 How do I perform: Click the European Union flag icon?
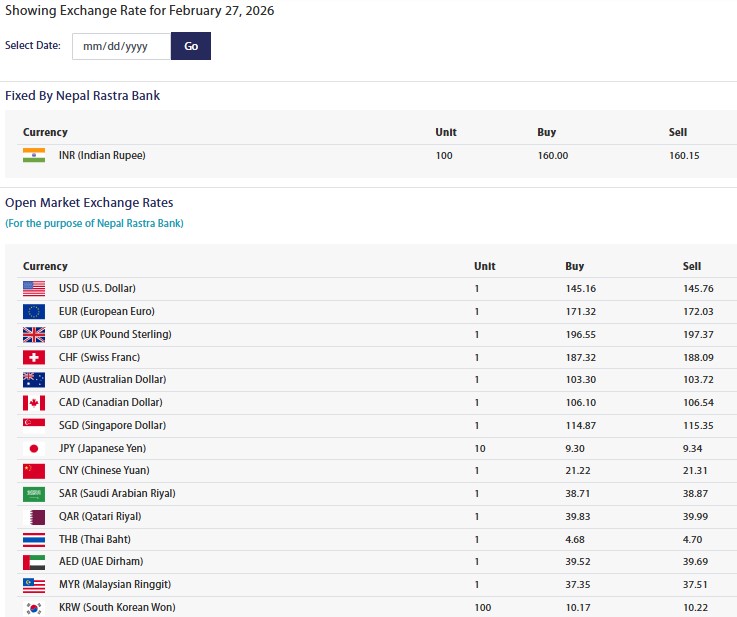33,312
